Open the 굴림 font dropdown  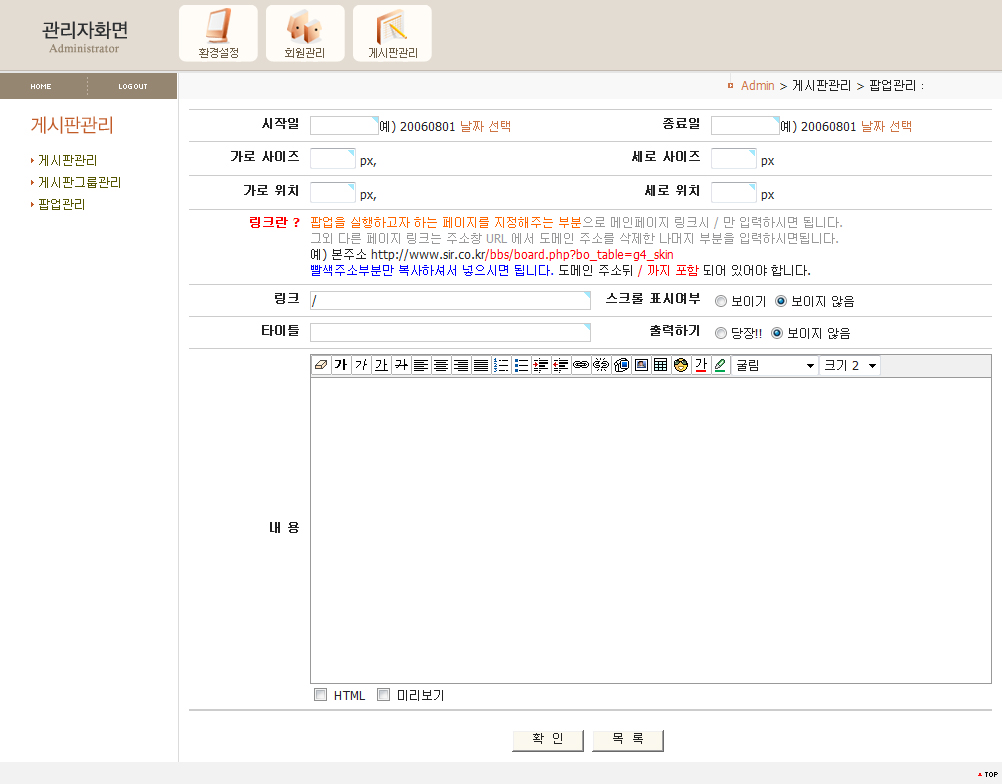click(x=775, y=366)
